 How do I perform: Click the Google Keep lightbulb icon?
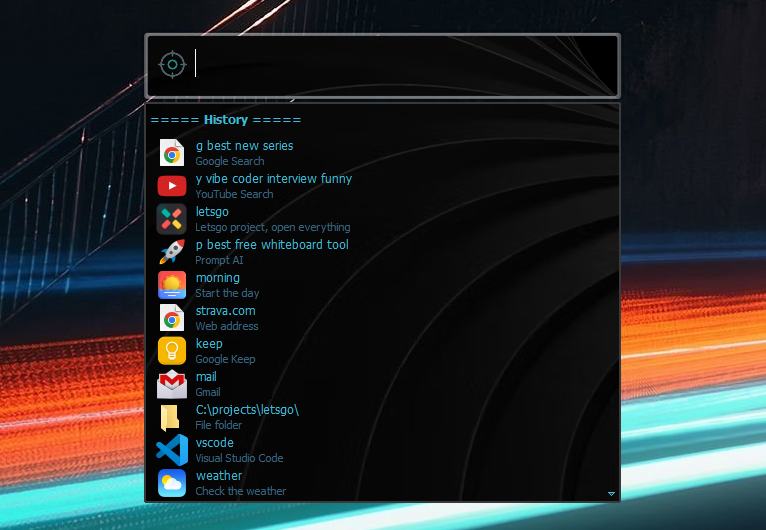point(172,351)
